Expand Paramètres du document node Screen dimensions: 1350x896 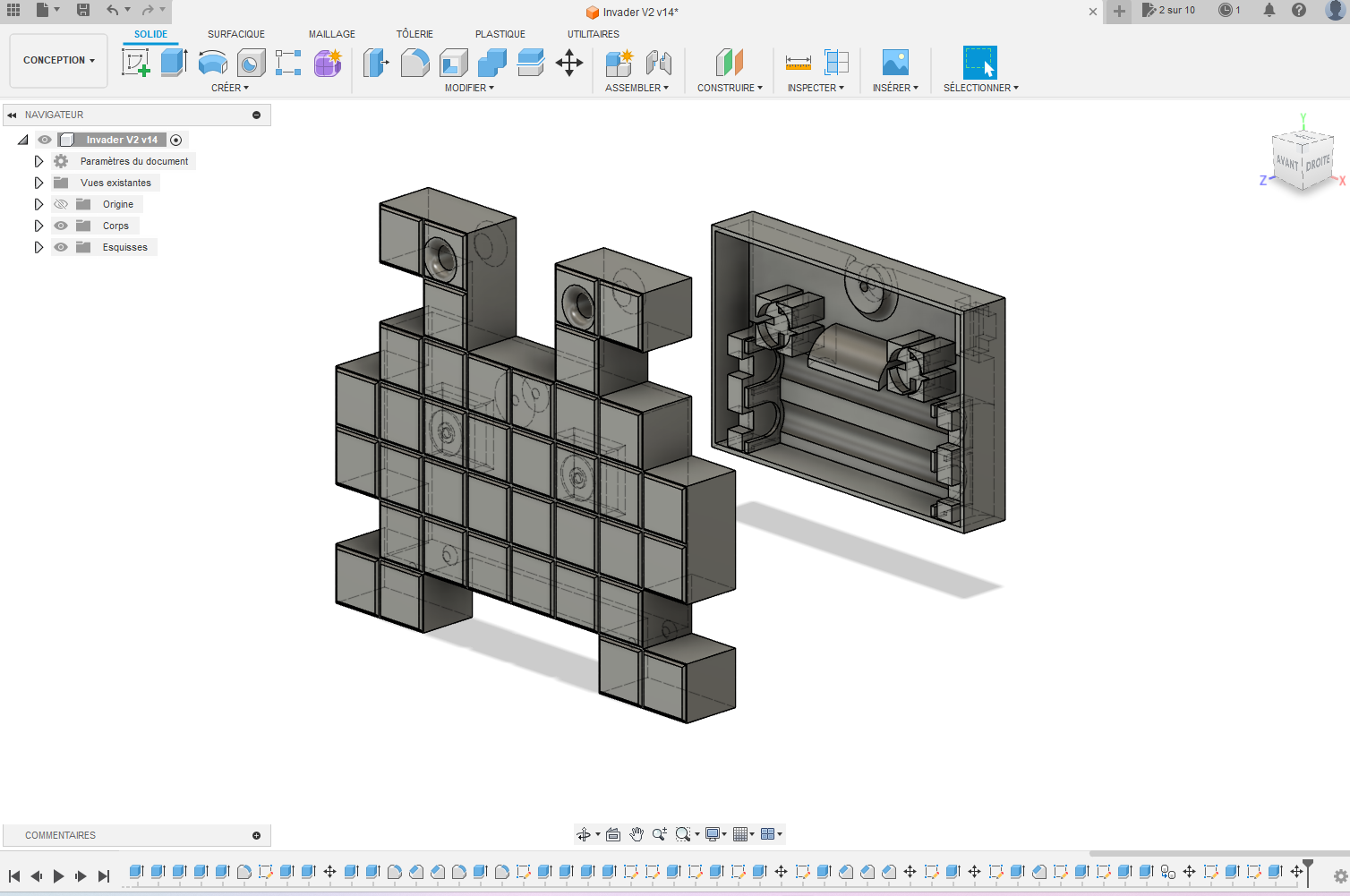pyautogui.click(x=38, y=161)
